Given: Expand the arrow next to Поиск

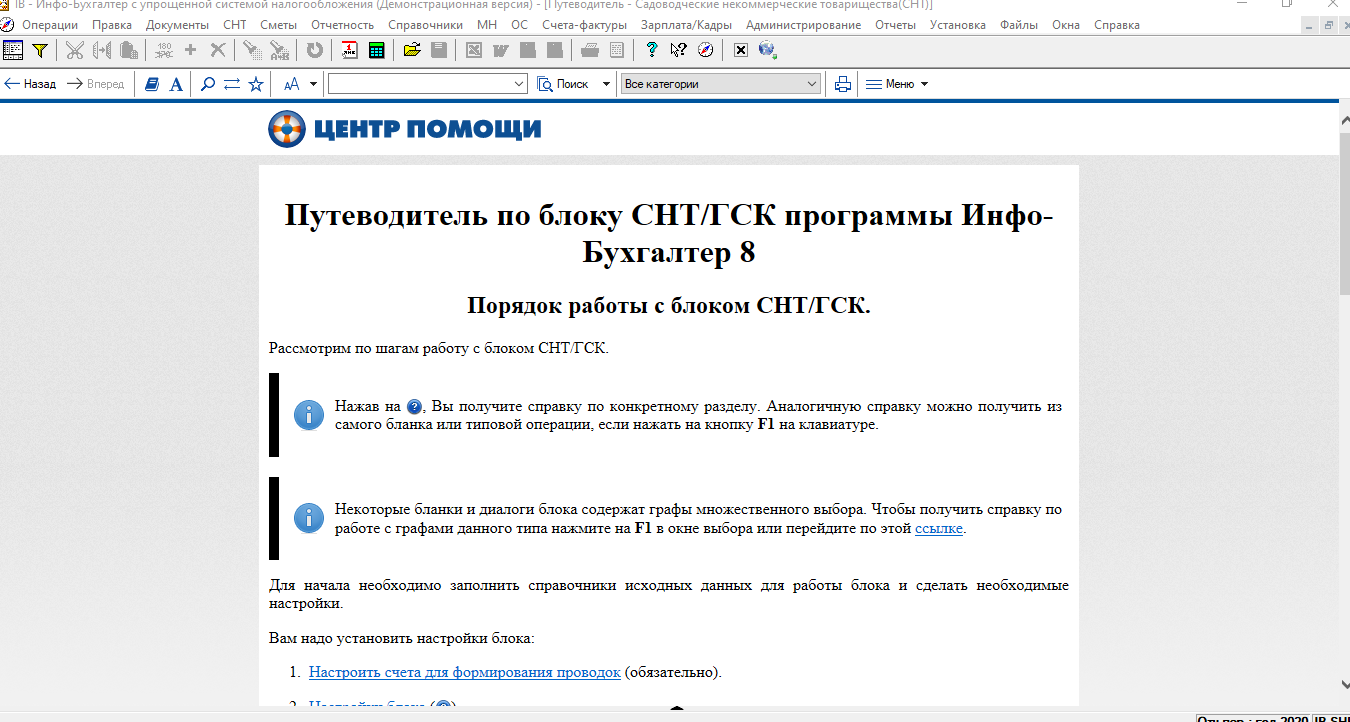Looking at the screenshot, I should point(606,84).
